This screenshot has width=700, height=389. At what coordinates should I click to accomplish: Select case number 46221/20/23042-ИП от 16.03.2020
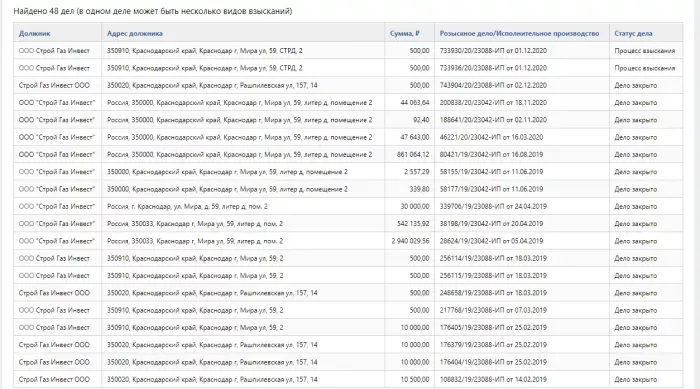(x=491, y=138)
